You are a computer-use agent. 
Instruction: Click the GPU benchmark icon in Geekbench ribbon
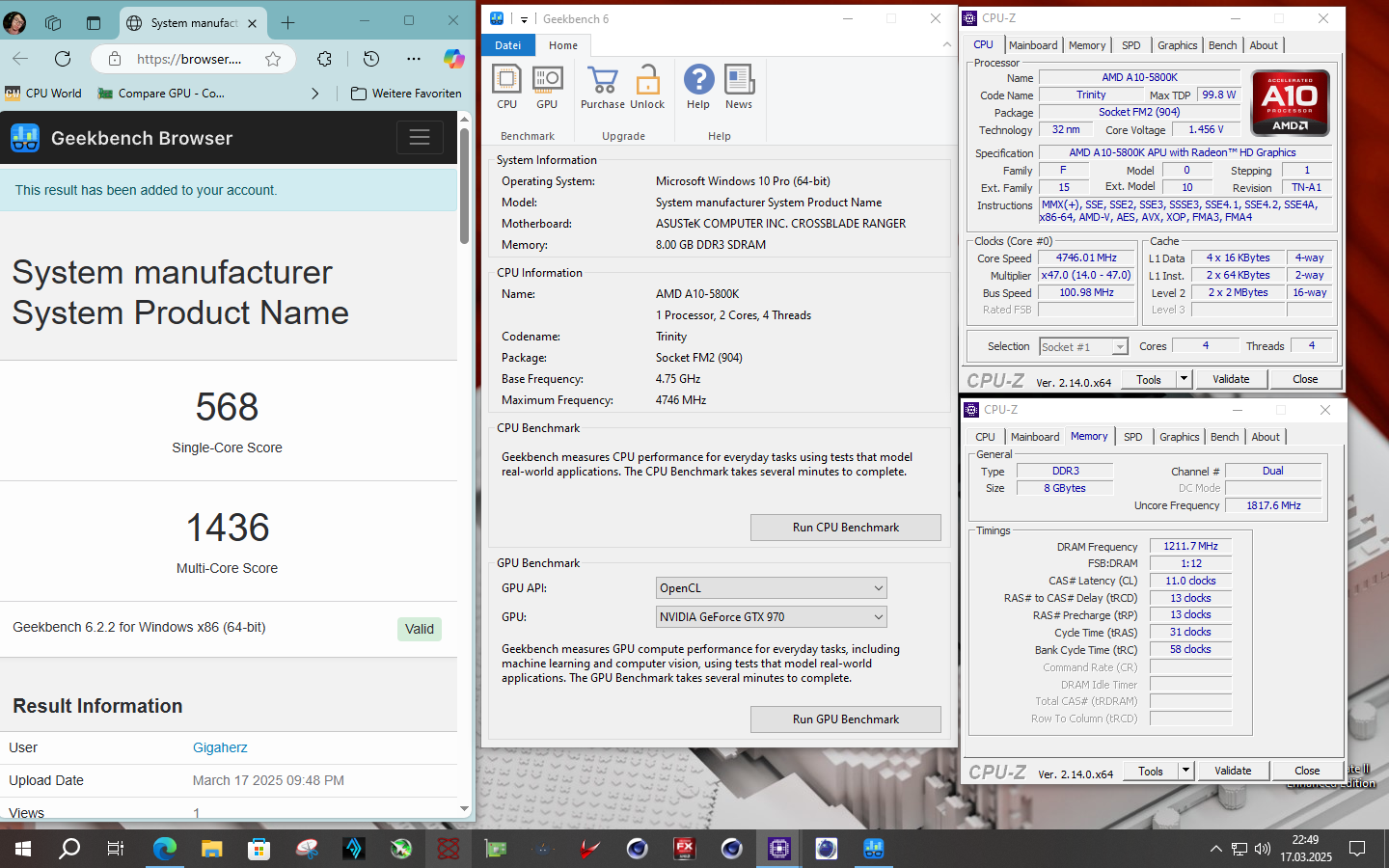point(547,87)
